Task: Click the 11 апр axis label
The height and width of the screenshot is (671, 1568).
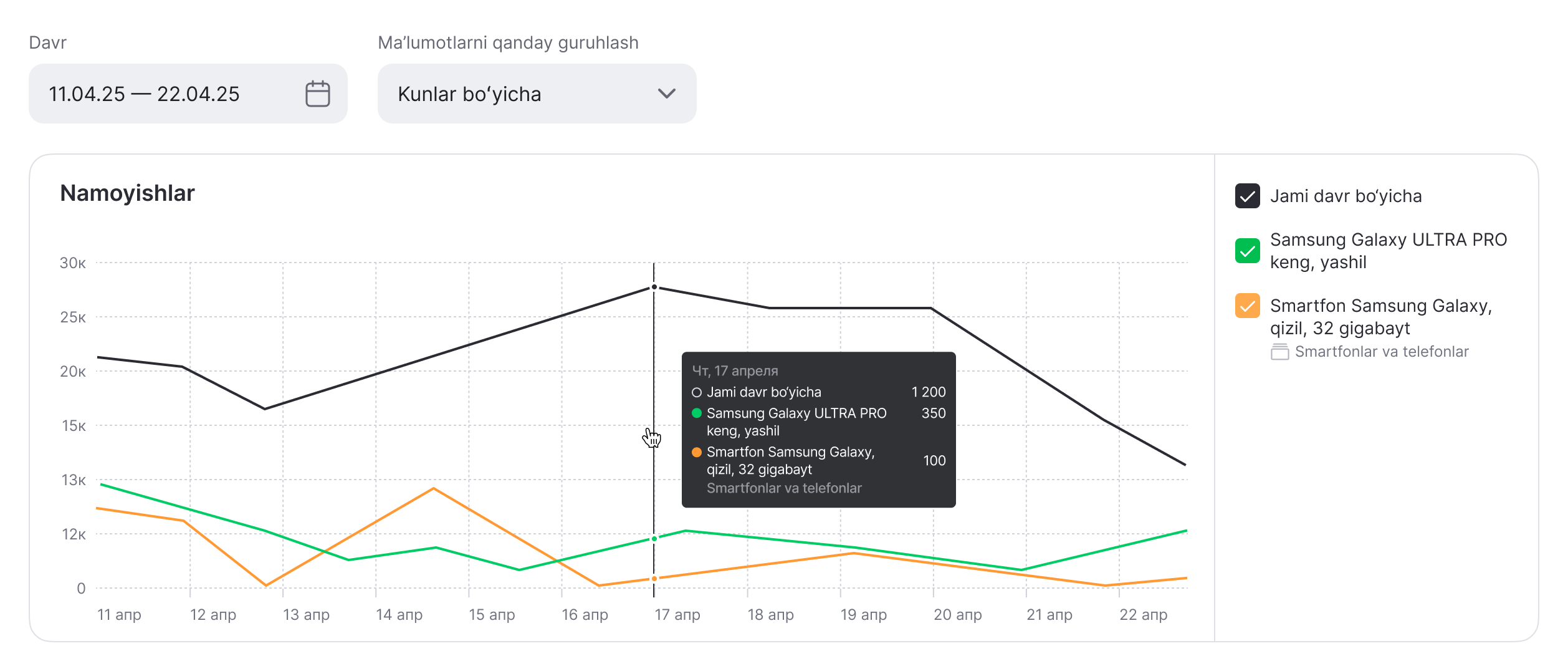Action: [x=119, y=615]
